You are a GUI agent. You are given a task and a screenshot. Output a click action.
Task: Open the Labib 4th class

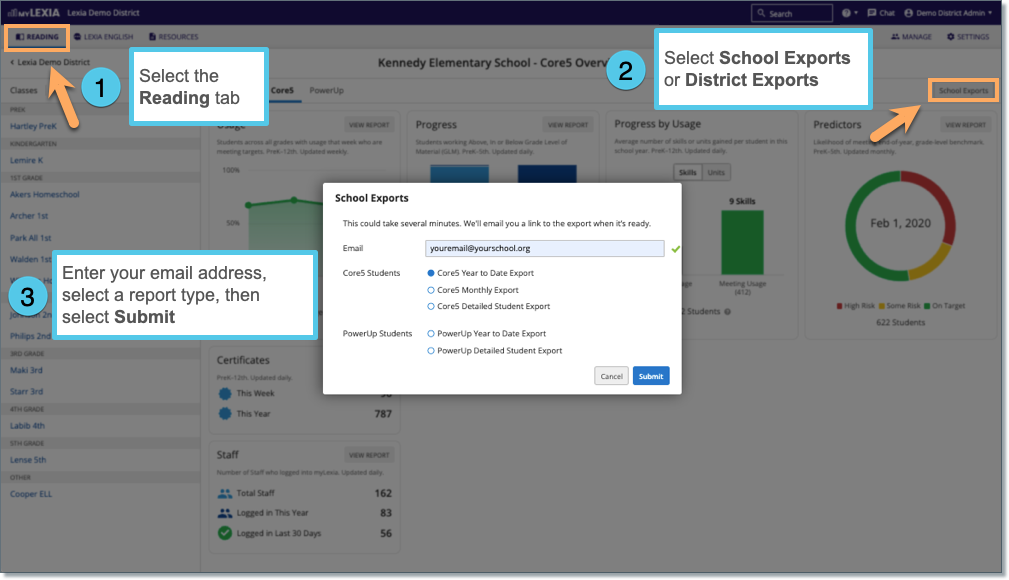[x=27, y=426]
